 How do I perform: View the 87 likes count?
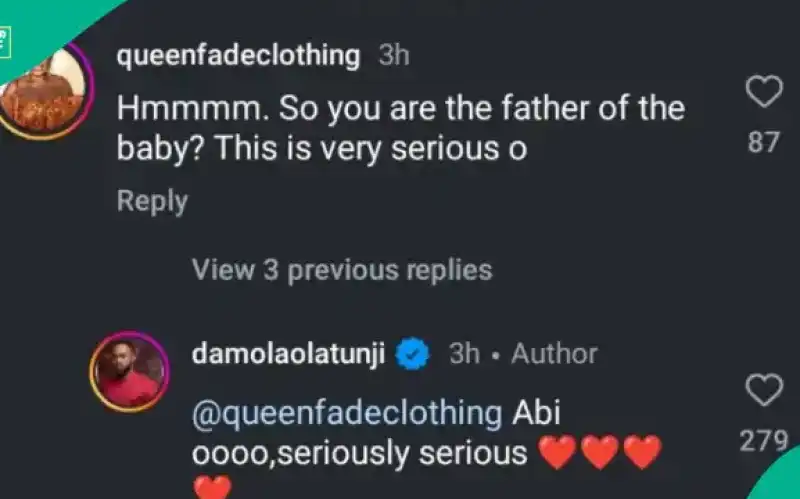coord(764,143)
